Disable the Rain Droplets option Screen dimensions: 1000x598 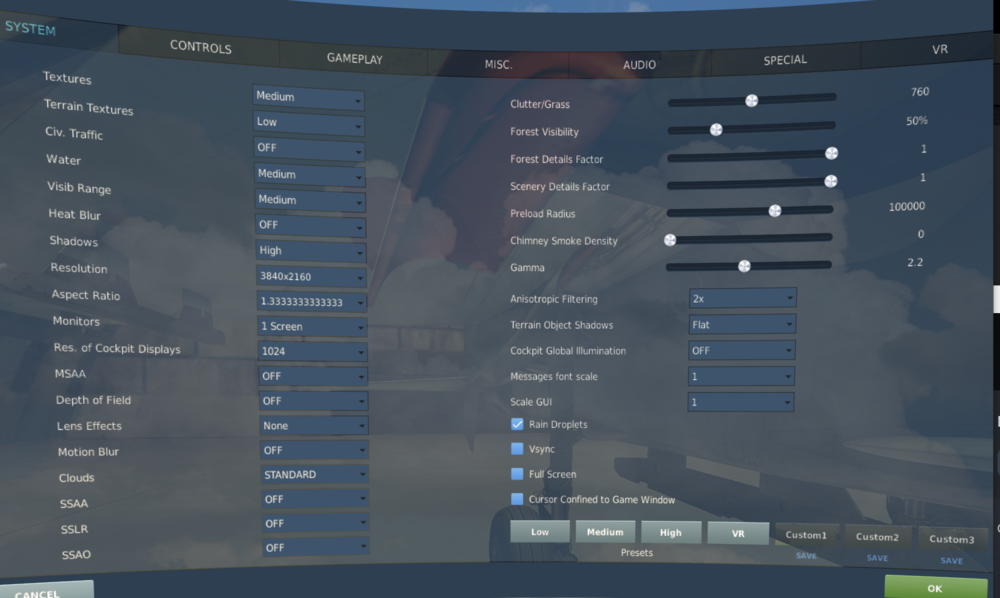coord(517,424)
